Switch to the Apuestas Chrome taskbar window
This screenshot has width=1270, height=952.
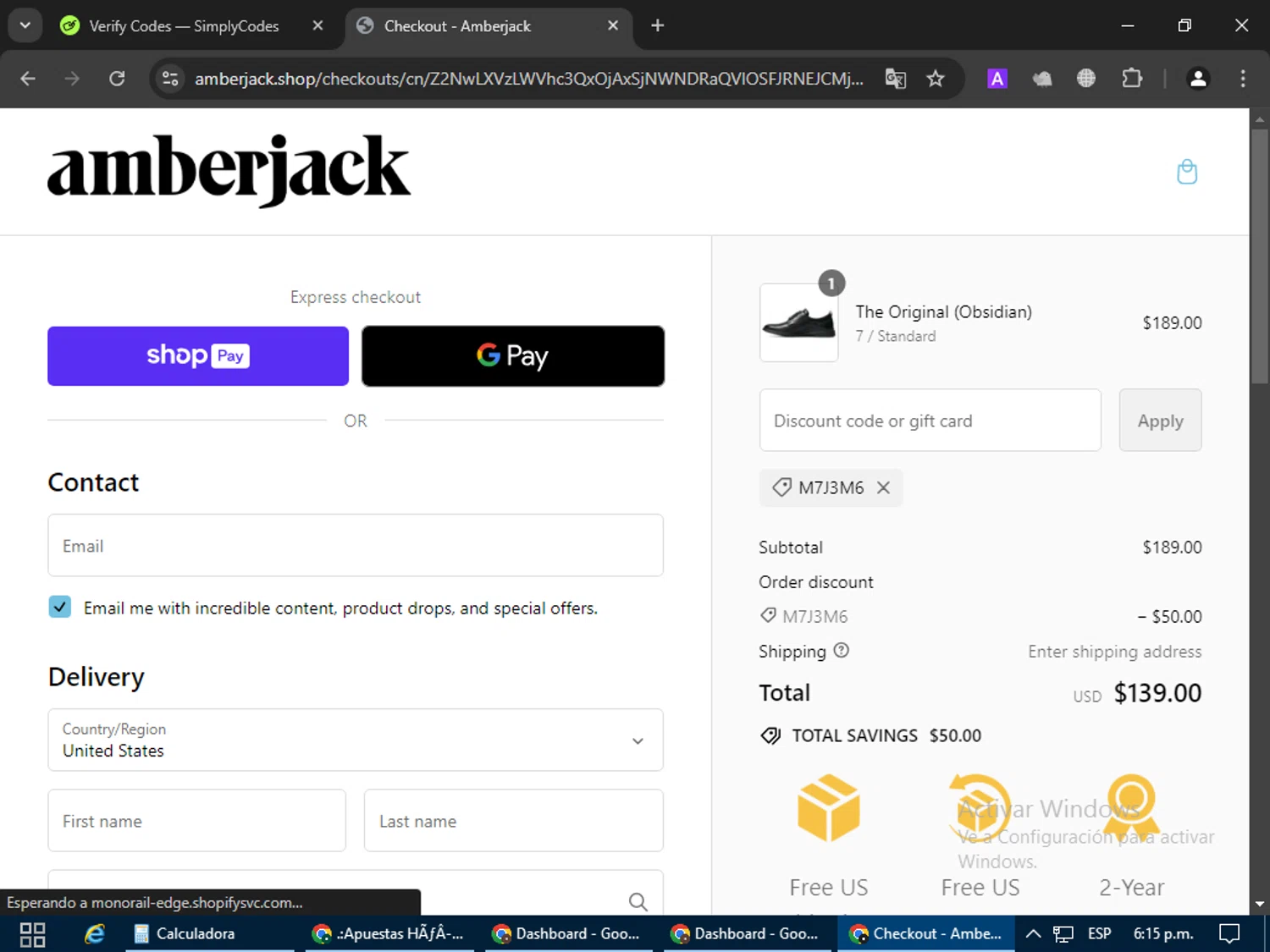pos(389,934)
